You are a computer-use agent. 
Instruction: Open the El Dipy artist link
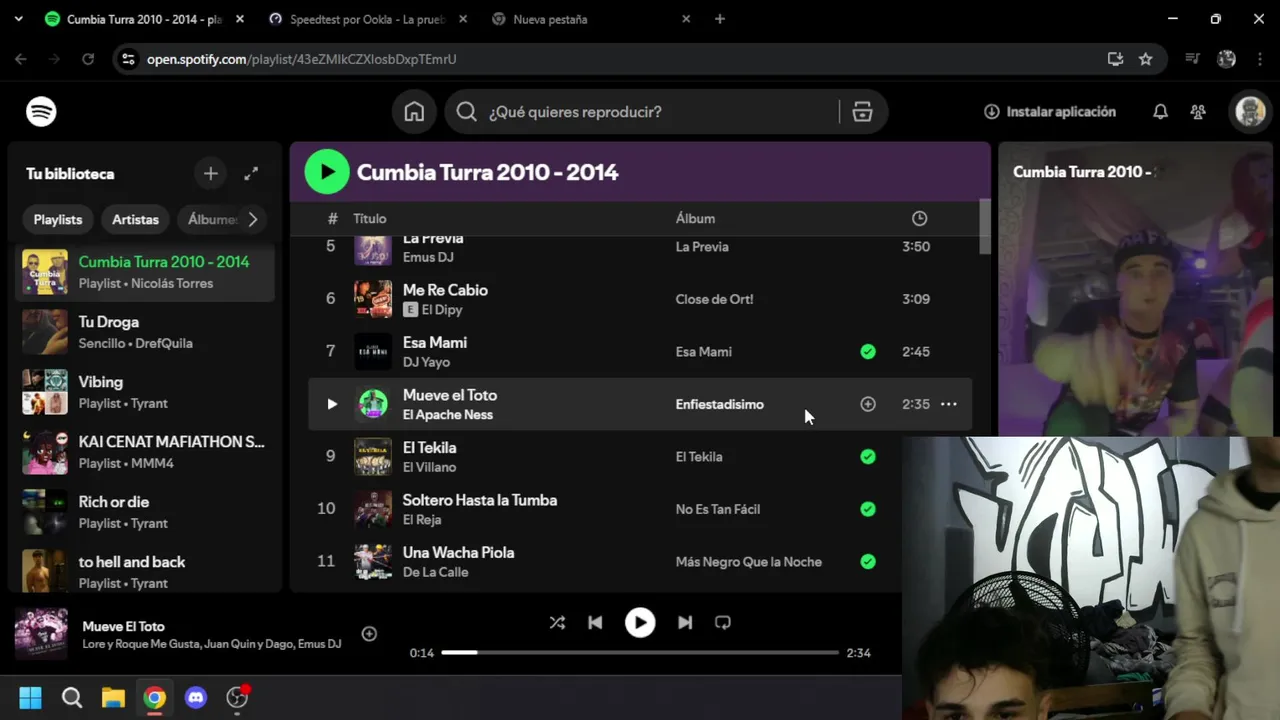click(442, 310)
